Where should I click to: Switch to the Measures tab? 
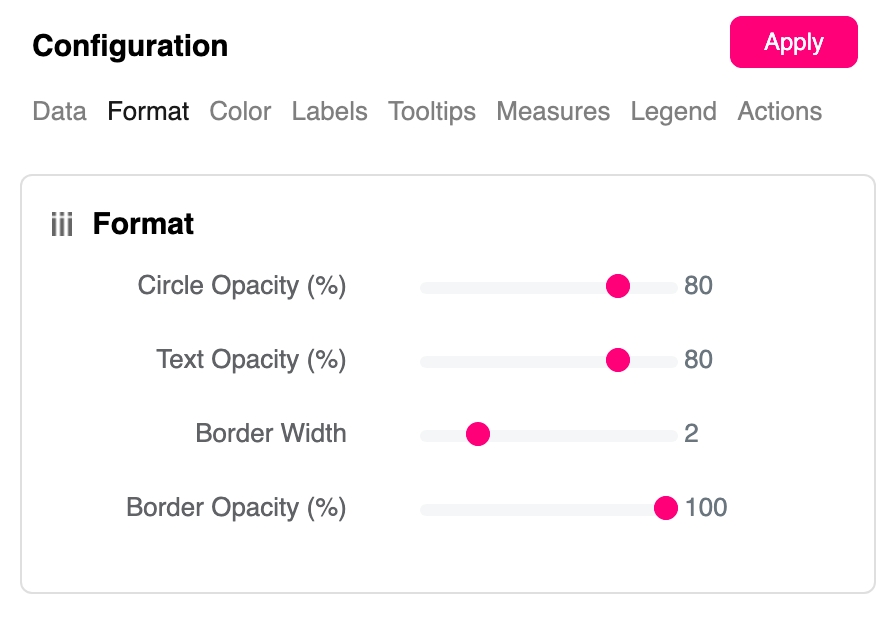pyautogui.click(x=553, y=111)
